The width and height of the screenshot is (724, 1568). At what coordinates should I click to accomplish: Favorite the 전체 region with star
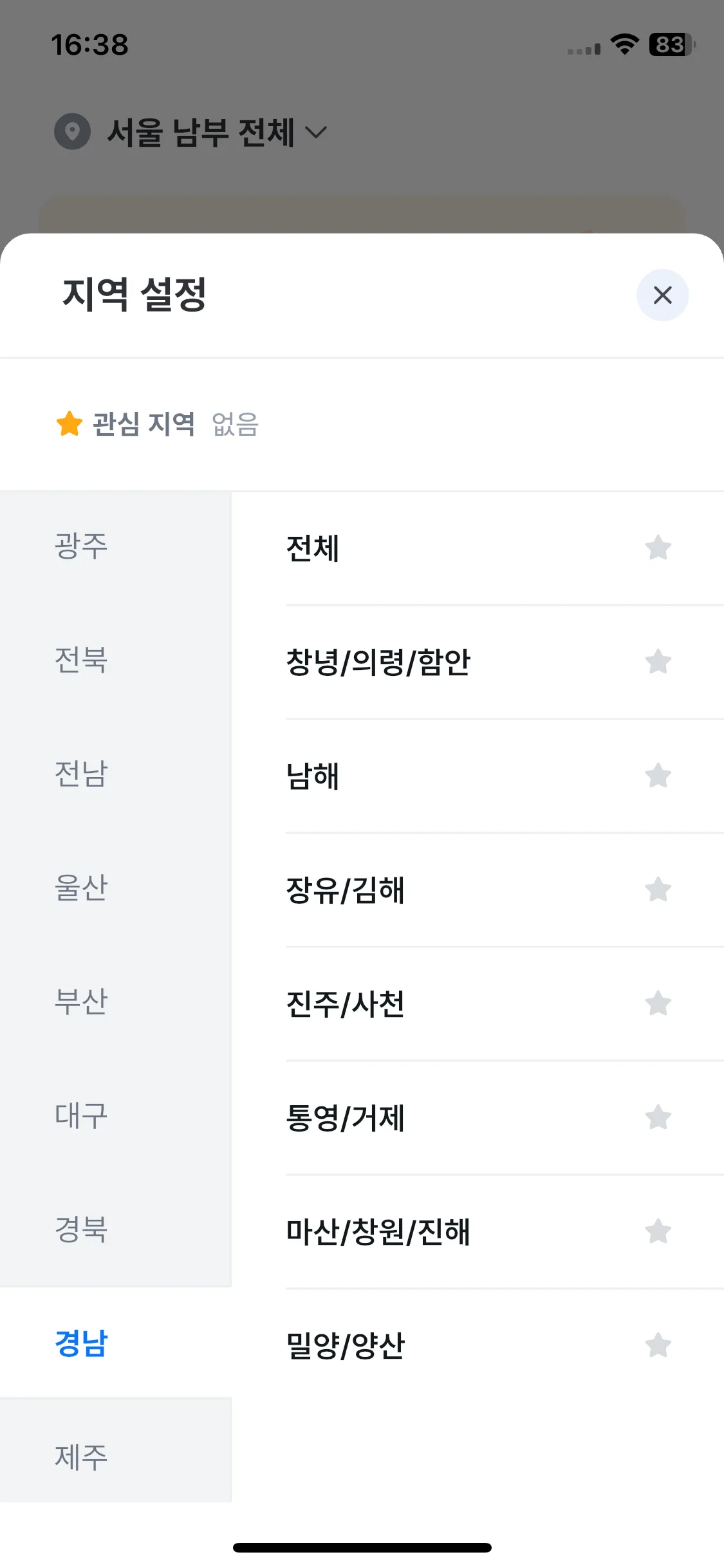click(x=658, y=548)
